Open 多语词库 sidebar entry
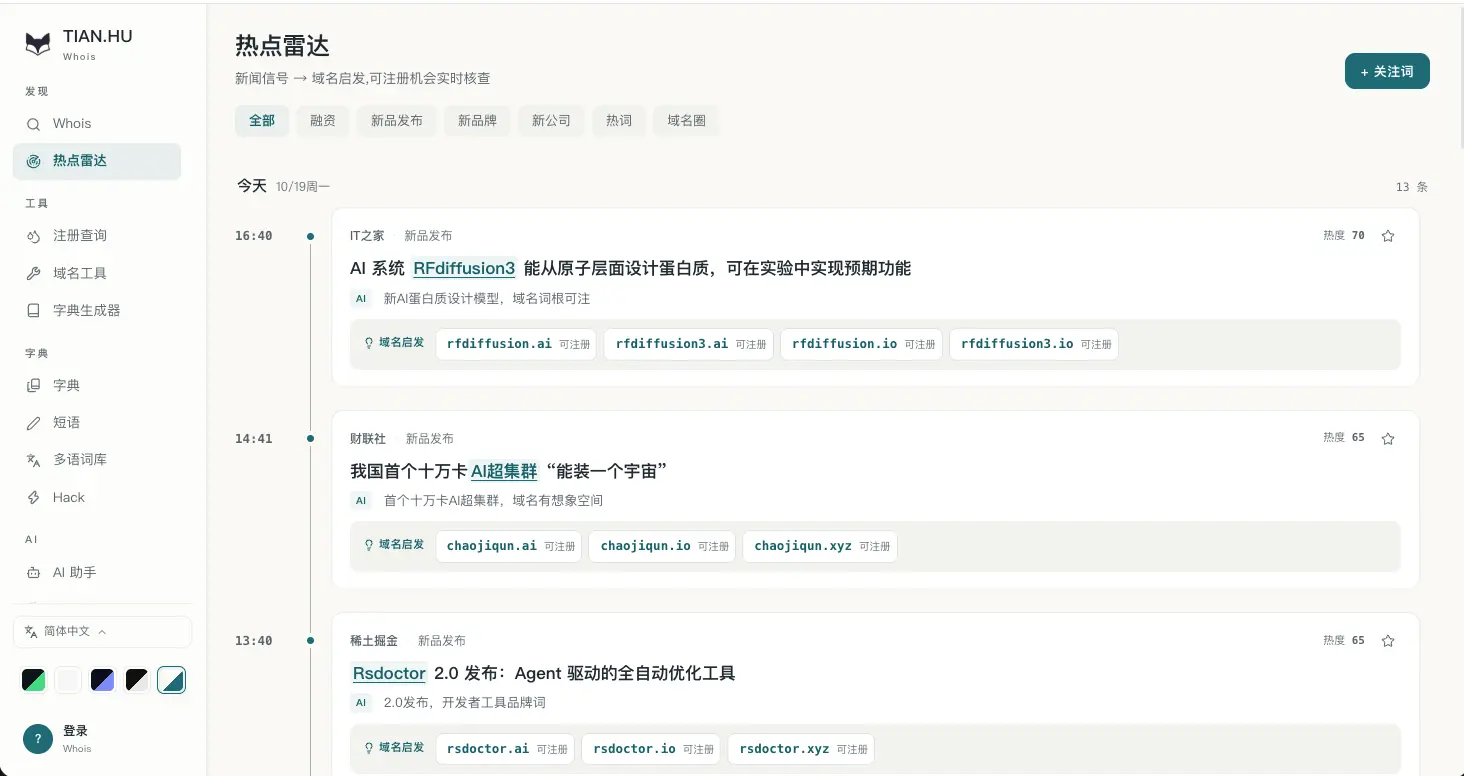The image size is (1464, 776). click(x=97, y=460)
